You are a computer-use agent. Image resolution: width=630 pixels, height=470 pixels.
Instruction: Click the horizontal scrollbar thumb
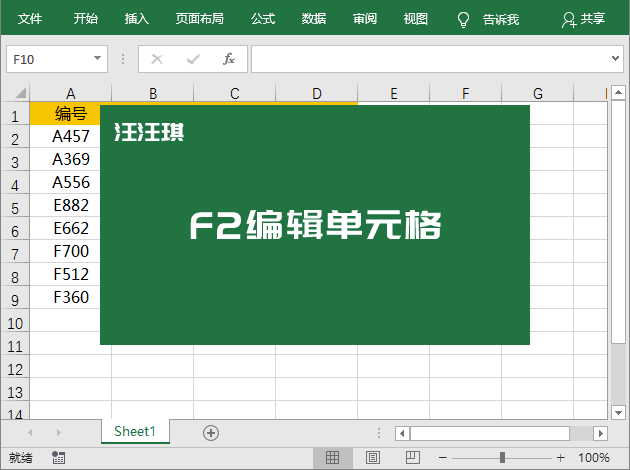click(490, 433)
